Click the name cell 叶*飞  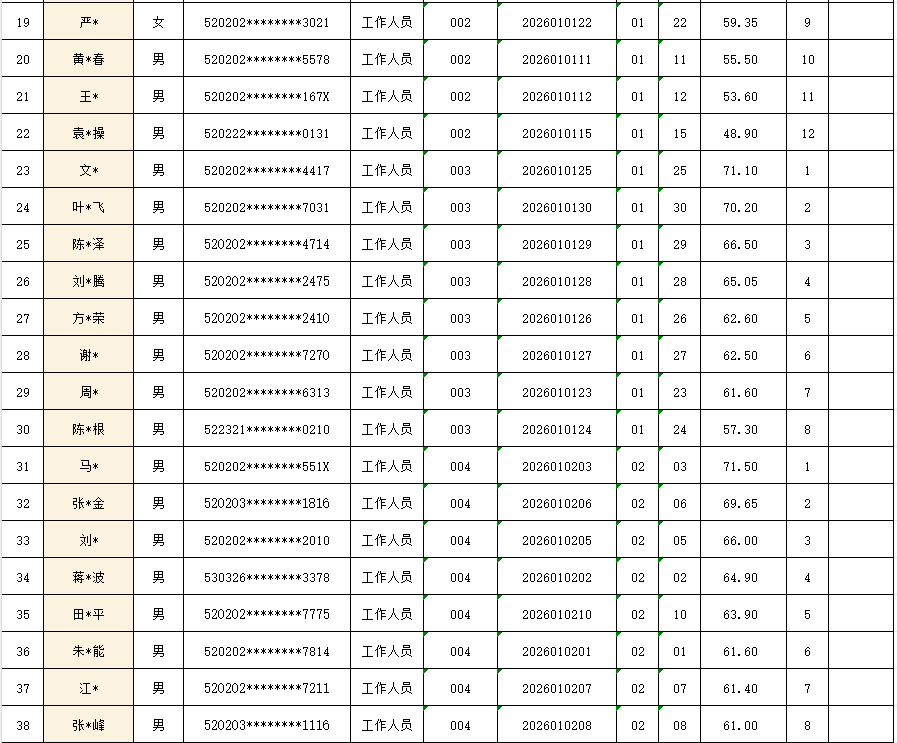88,207
